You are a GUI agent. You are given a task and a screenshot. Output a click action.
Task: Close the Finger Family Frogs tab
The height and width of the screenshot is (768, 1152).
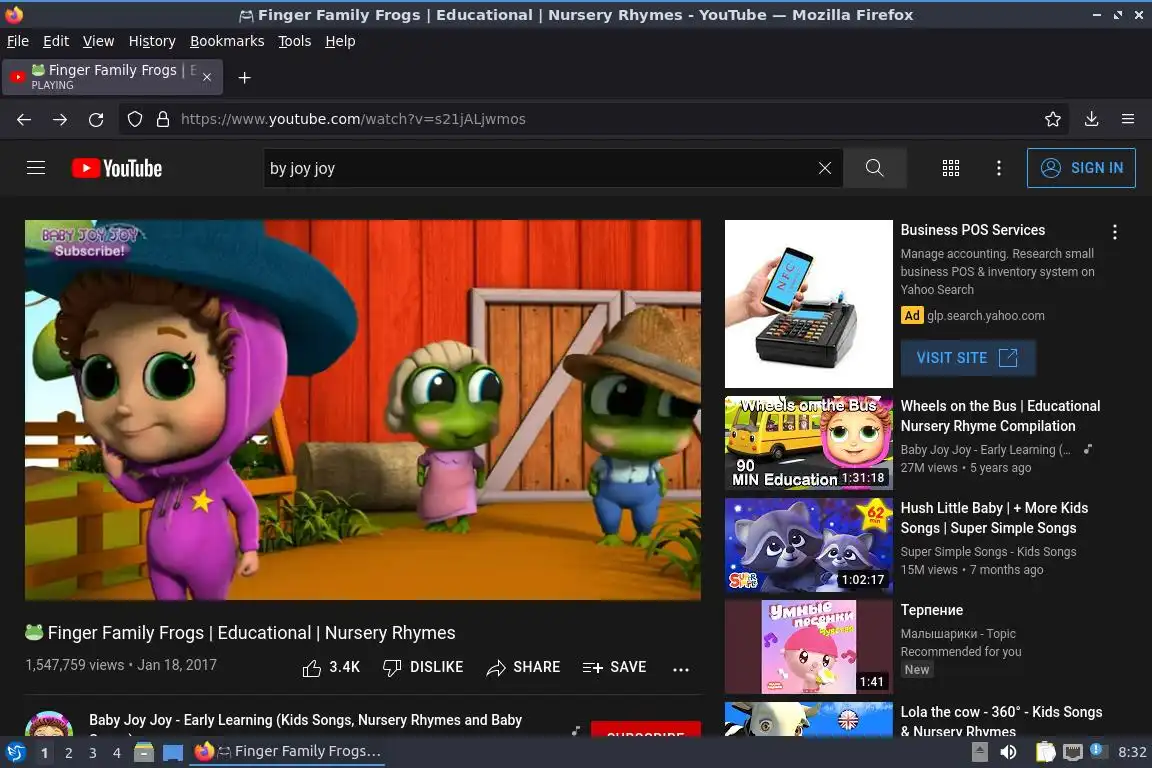(x=207, y=77)
